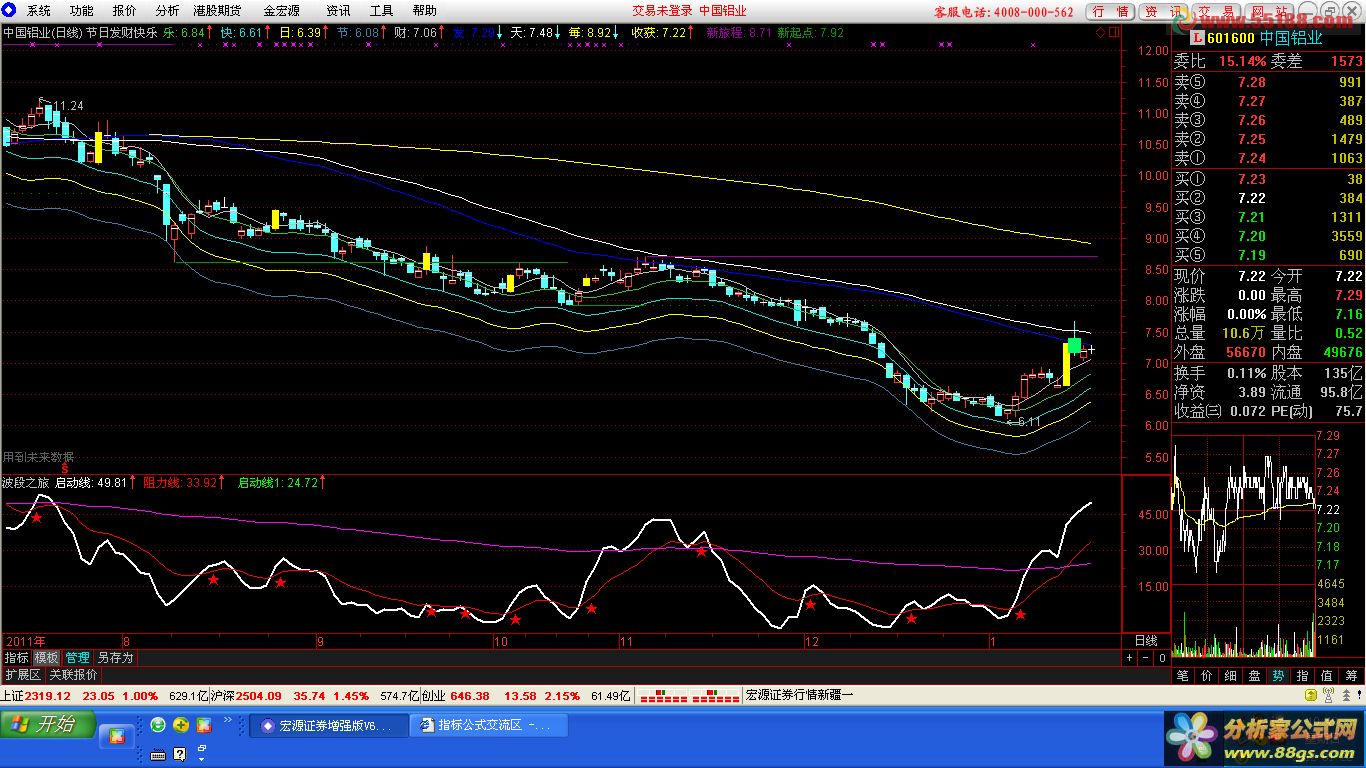Switch to 宏源证券增强版 taskbar window
This screenshot has height=768, width=1366.
coord(327,726)
